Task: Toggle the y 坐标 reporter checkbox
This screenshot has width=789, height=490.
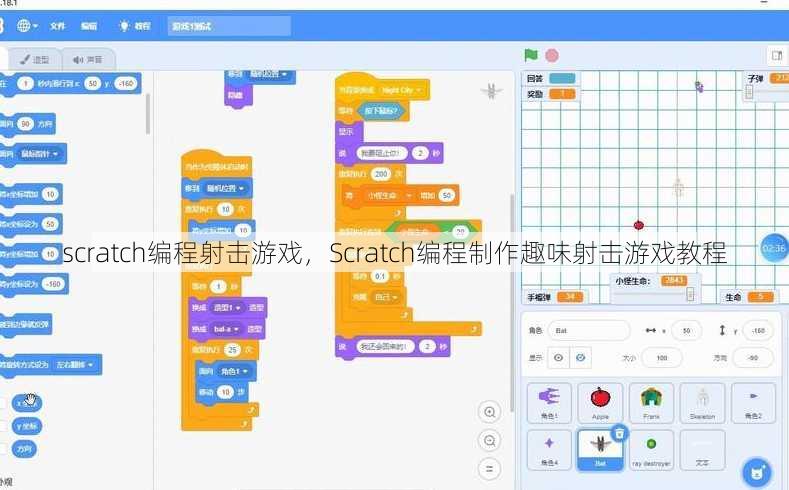Action: click(x=3, y=426)
